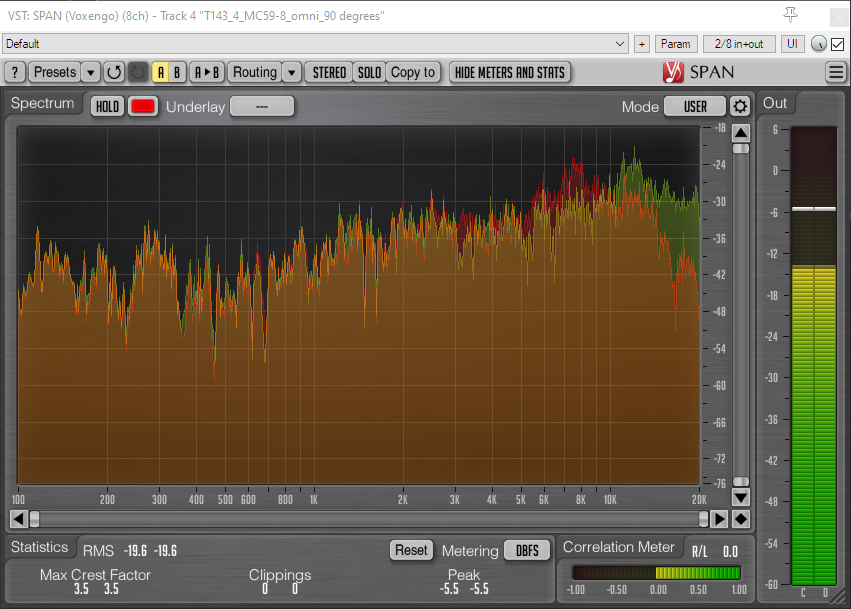
Task: Open the Mode USER selector
Action: coord(695,107)
